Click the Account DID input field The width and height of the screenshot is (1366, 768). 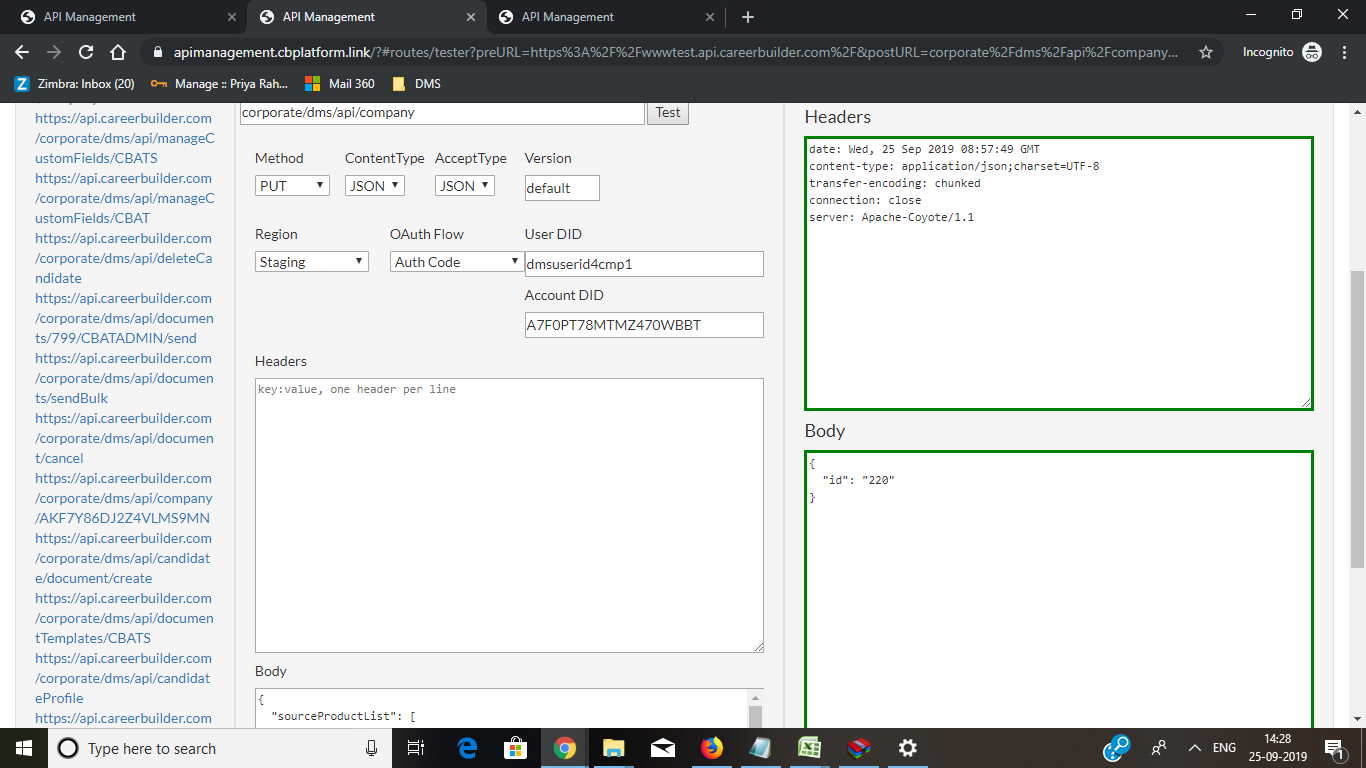point(643,325)
